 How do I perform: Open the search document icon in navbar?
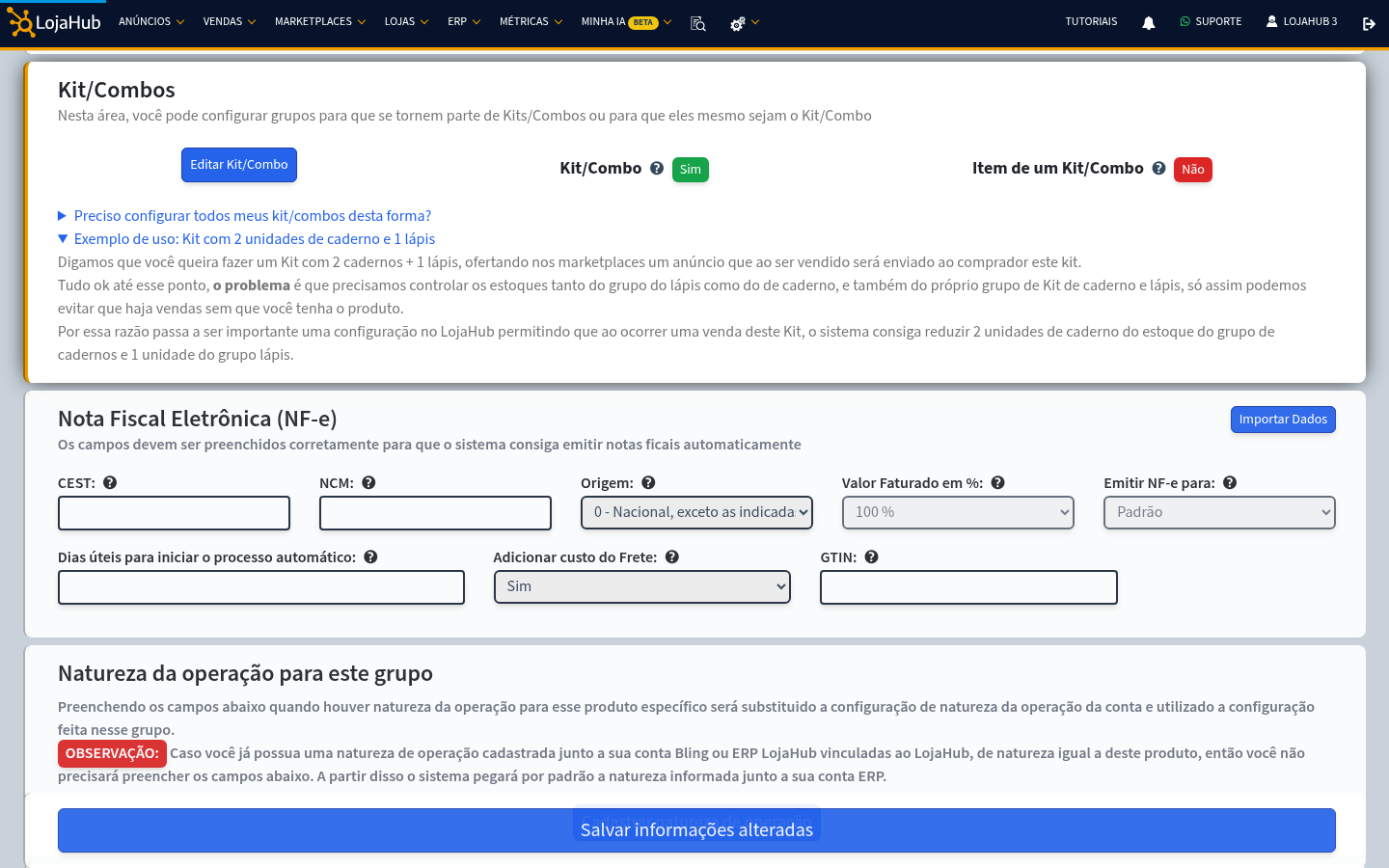[698, 23]
